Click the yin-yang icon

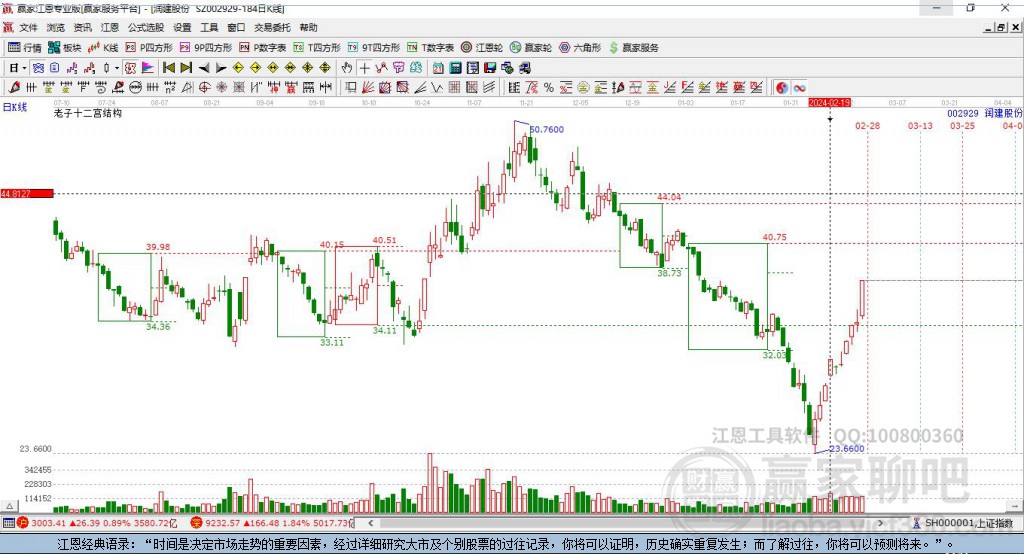782,88
